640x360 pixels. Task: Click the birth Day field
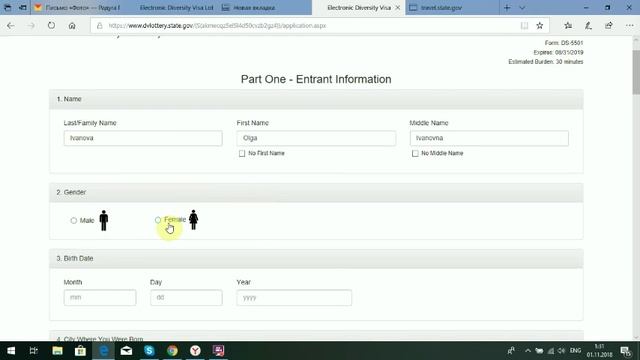pos(186,298)
